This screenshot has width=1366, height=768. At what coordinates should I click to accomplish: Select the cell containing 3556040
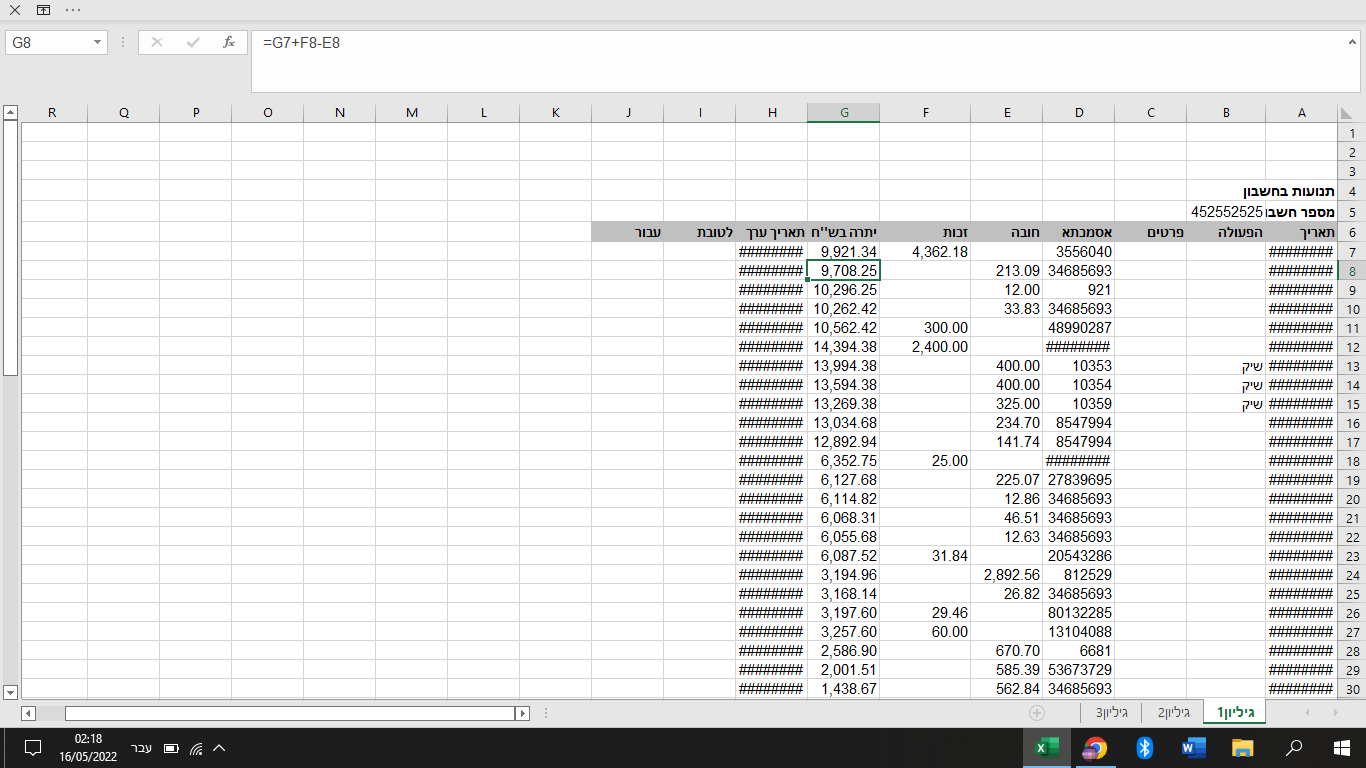pyautogui.click(x=1079, y=252)
